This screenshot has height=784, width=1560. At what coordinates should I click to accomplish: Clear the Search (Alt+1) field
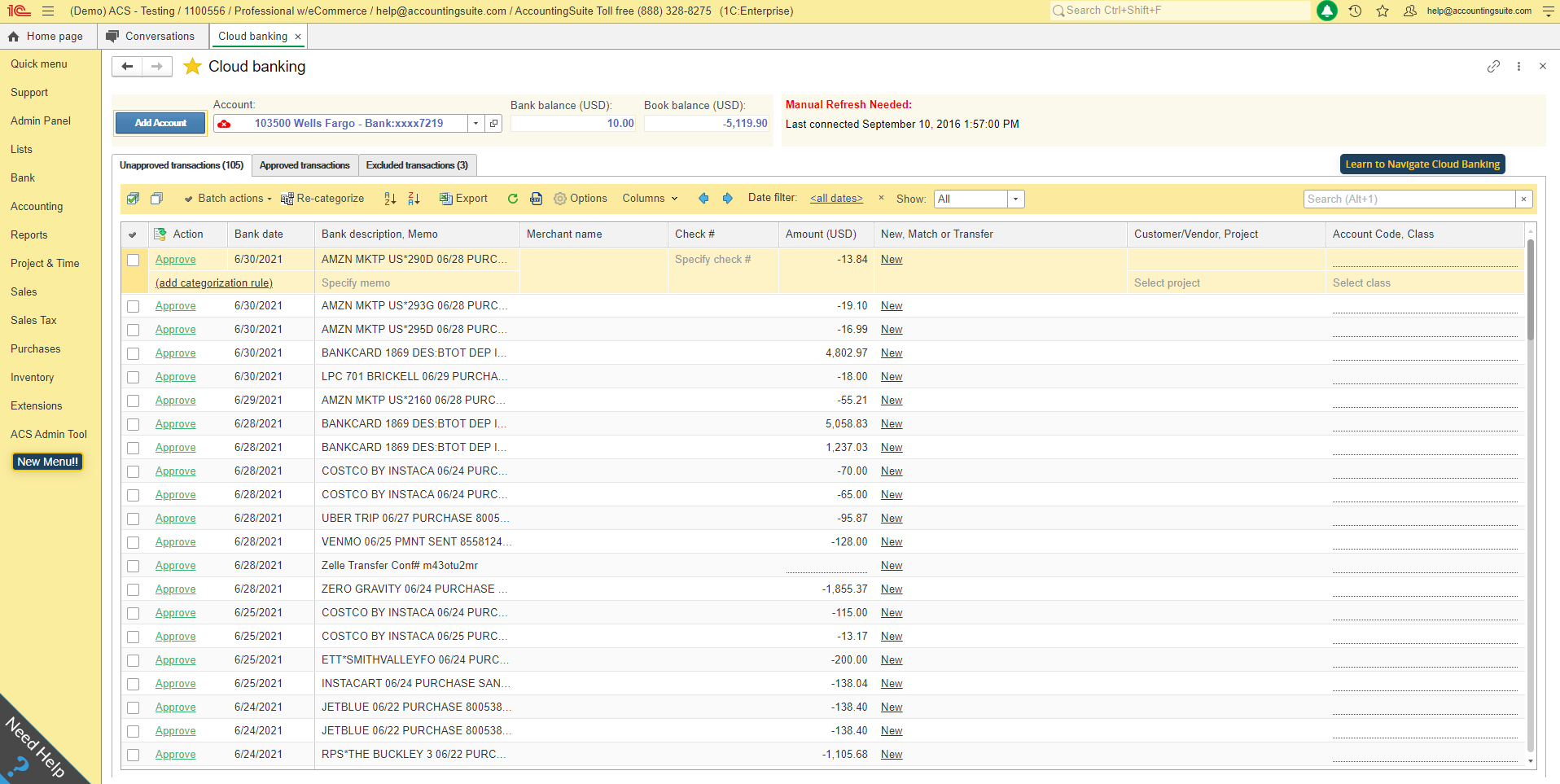pyautogui.click(x=1523, y=199)
